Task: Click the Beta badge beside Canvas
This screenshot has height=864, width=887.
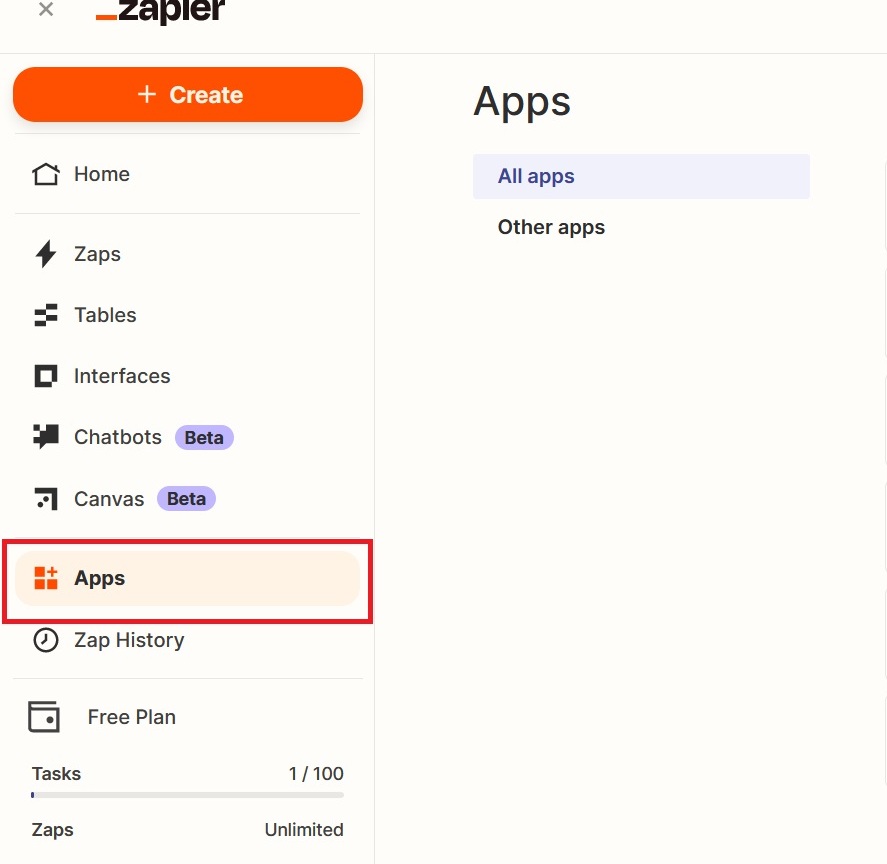Action: pos(186,498)
